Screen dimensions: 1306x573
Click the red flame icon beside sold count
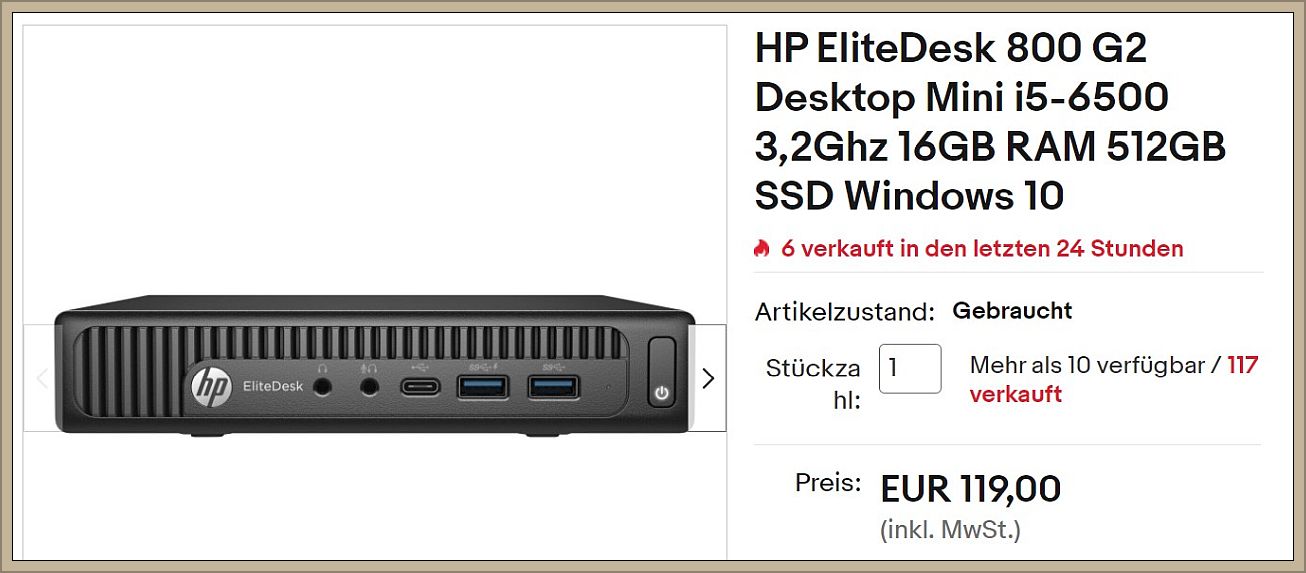pos(762,248)
